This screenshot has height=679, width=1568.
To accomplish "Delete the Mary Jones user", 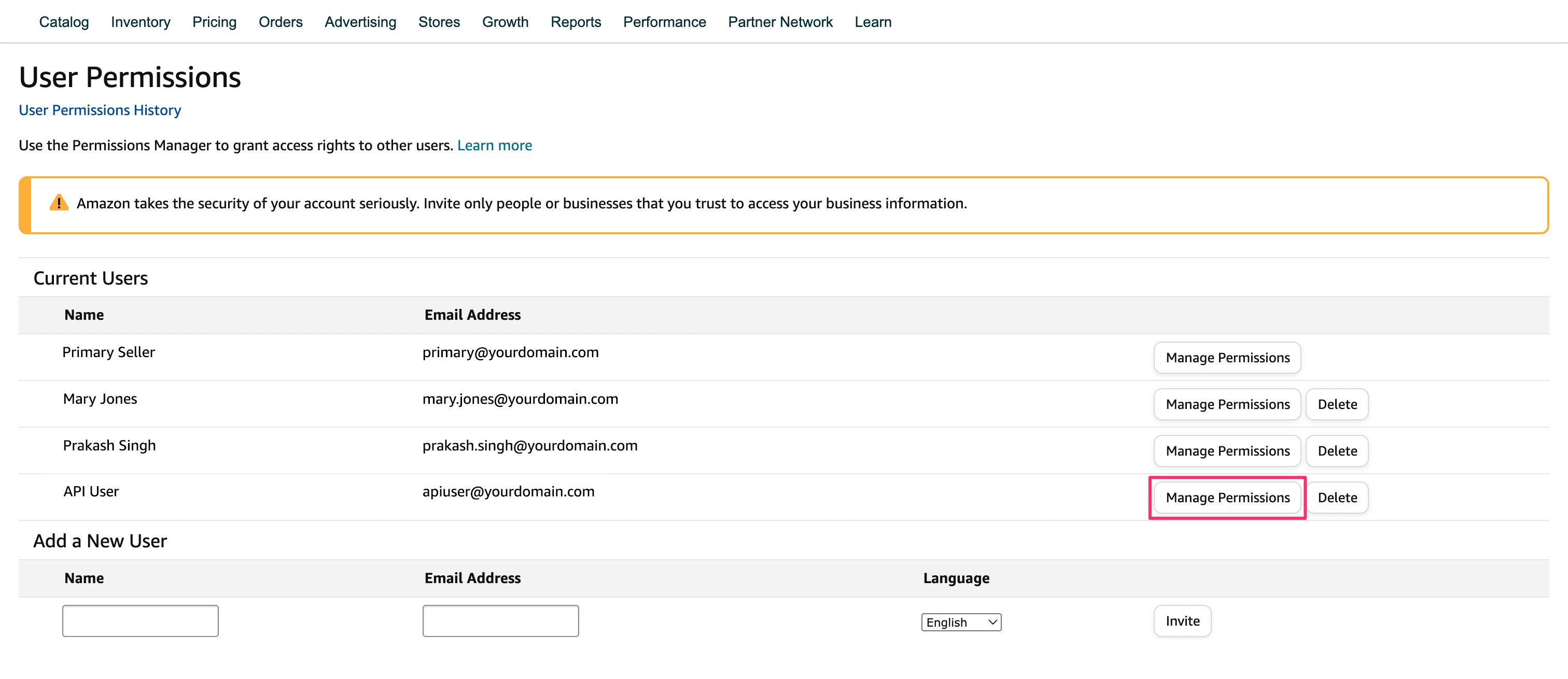I will [1337, 405].
